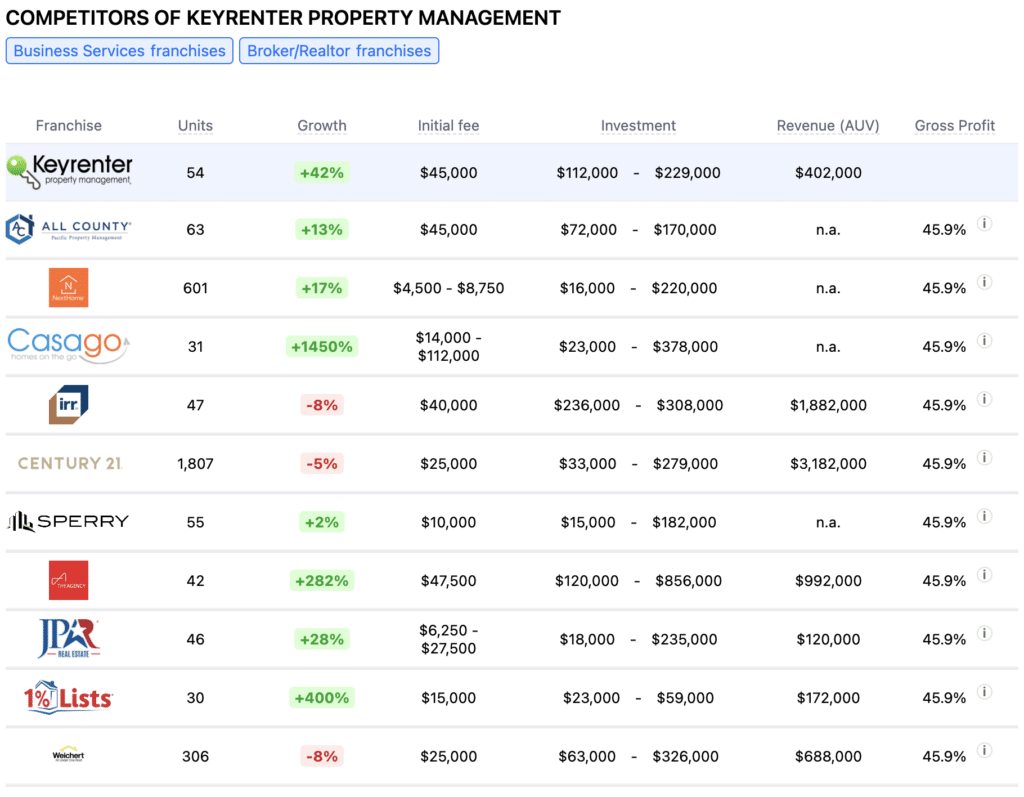Click the +28% growth badge
The image size is (1024, 797).
pyautogui.click(x=322, y=639)
